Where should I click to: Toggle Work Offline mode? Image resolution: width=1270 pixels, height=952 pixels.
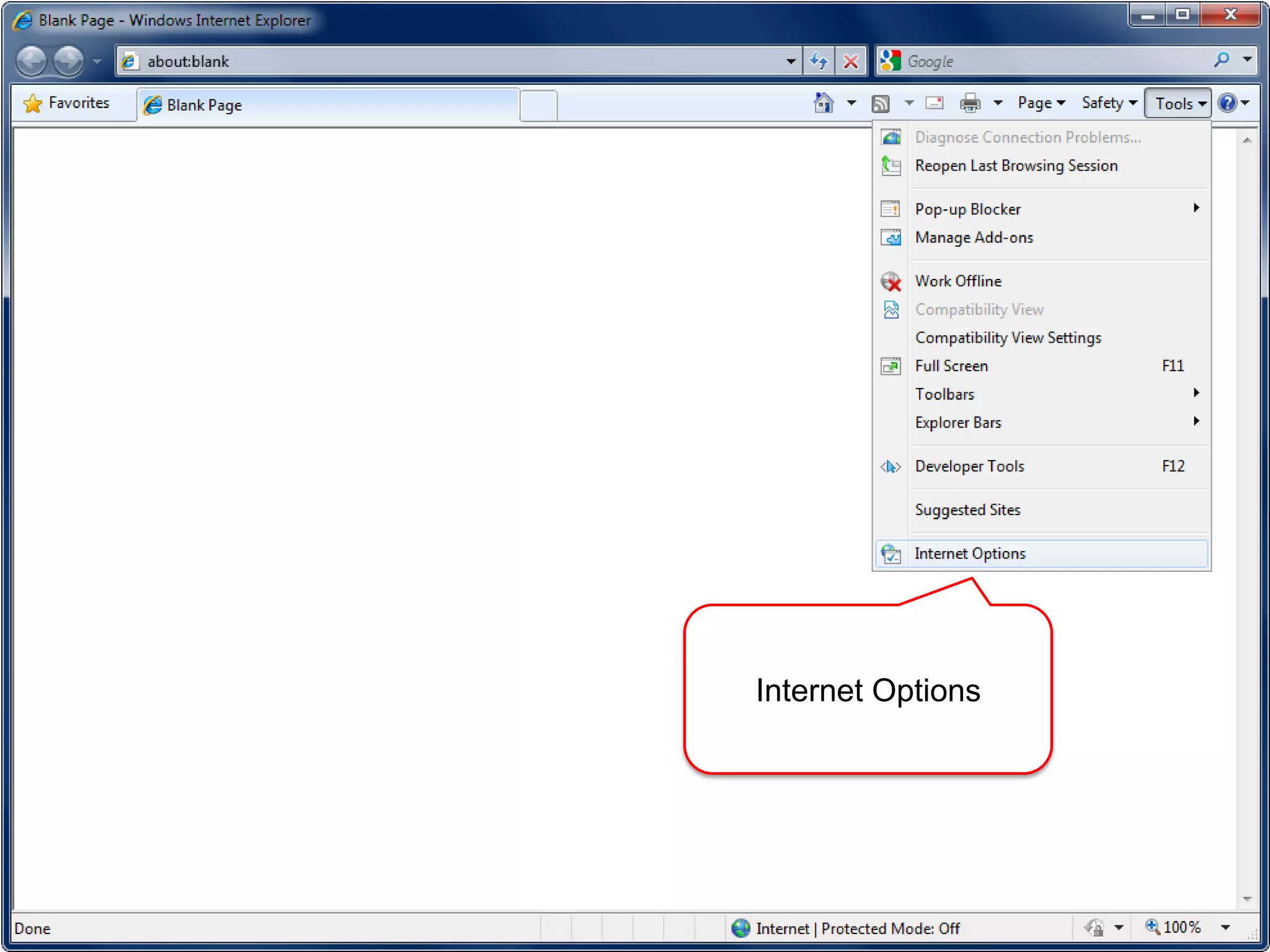pyautogui.click(x=1042, y=281)
